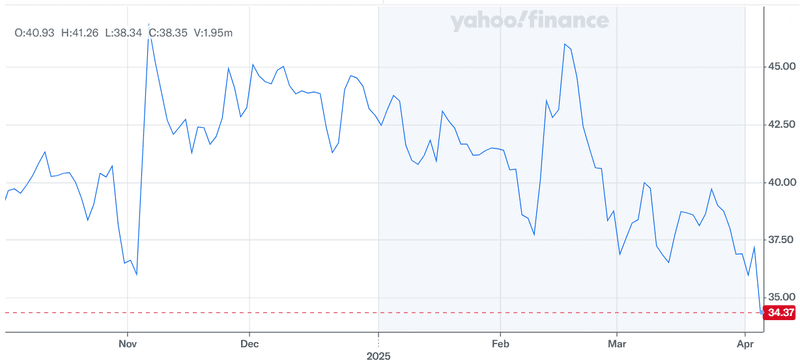
Task: Click the 40.00 price axis label
Action: coord(780,182)
